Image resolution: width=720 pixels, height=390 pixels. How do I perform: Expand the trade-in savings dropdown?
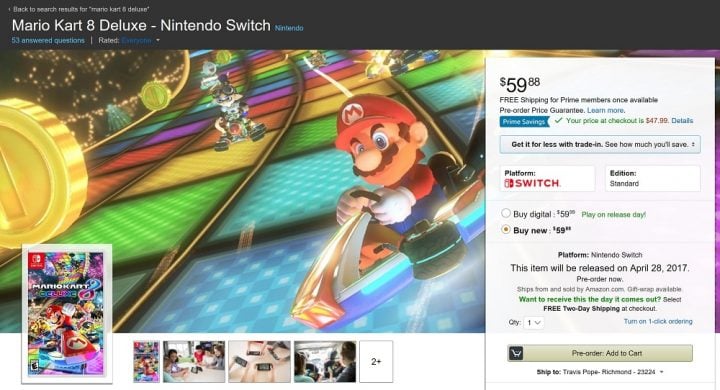click(x=600, y=144)
